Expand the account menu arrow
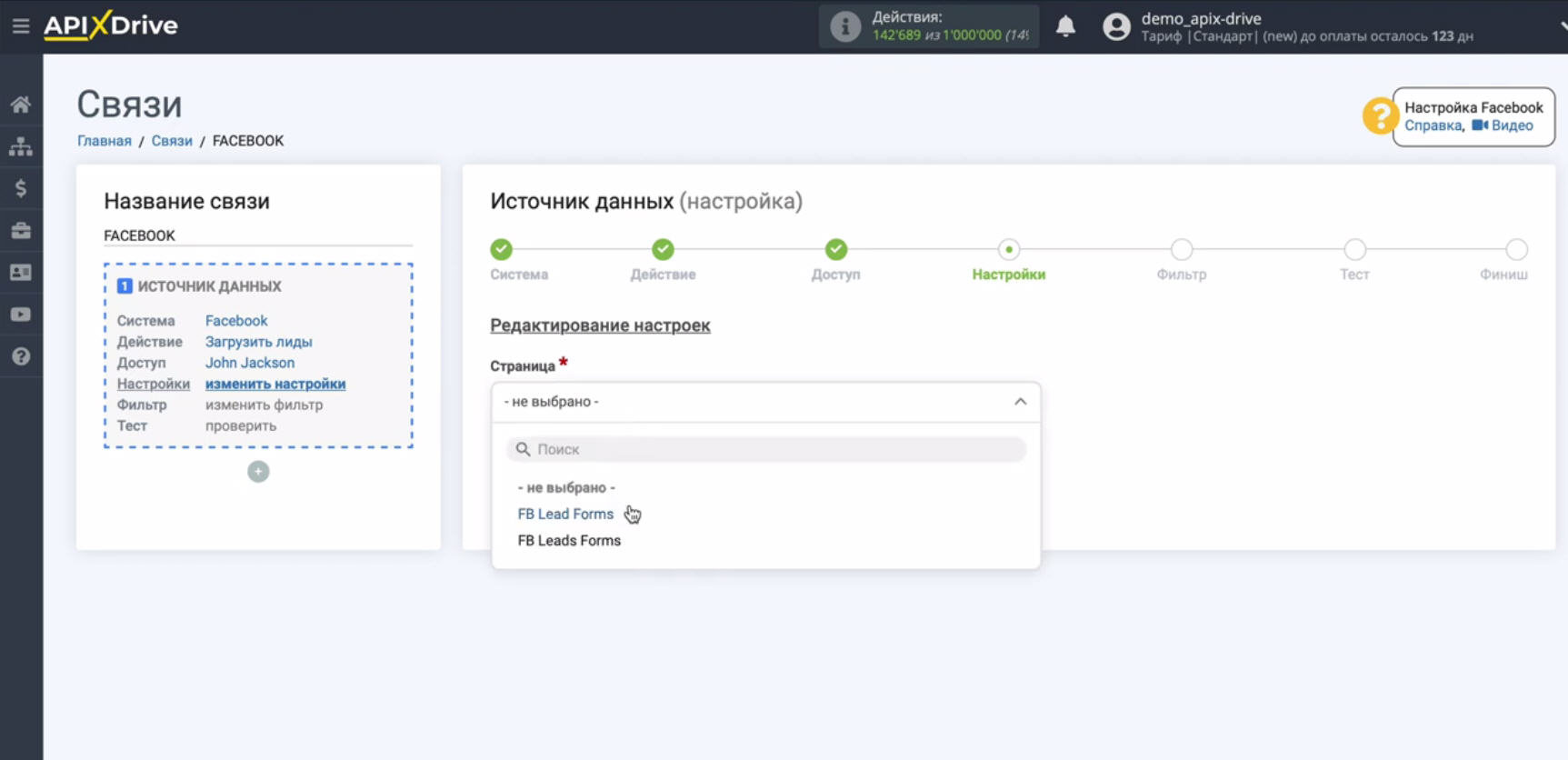Screen dimensions: 1568x760 click(1563, 26)
